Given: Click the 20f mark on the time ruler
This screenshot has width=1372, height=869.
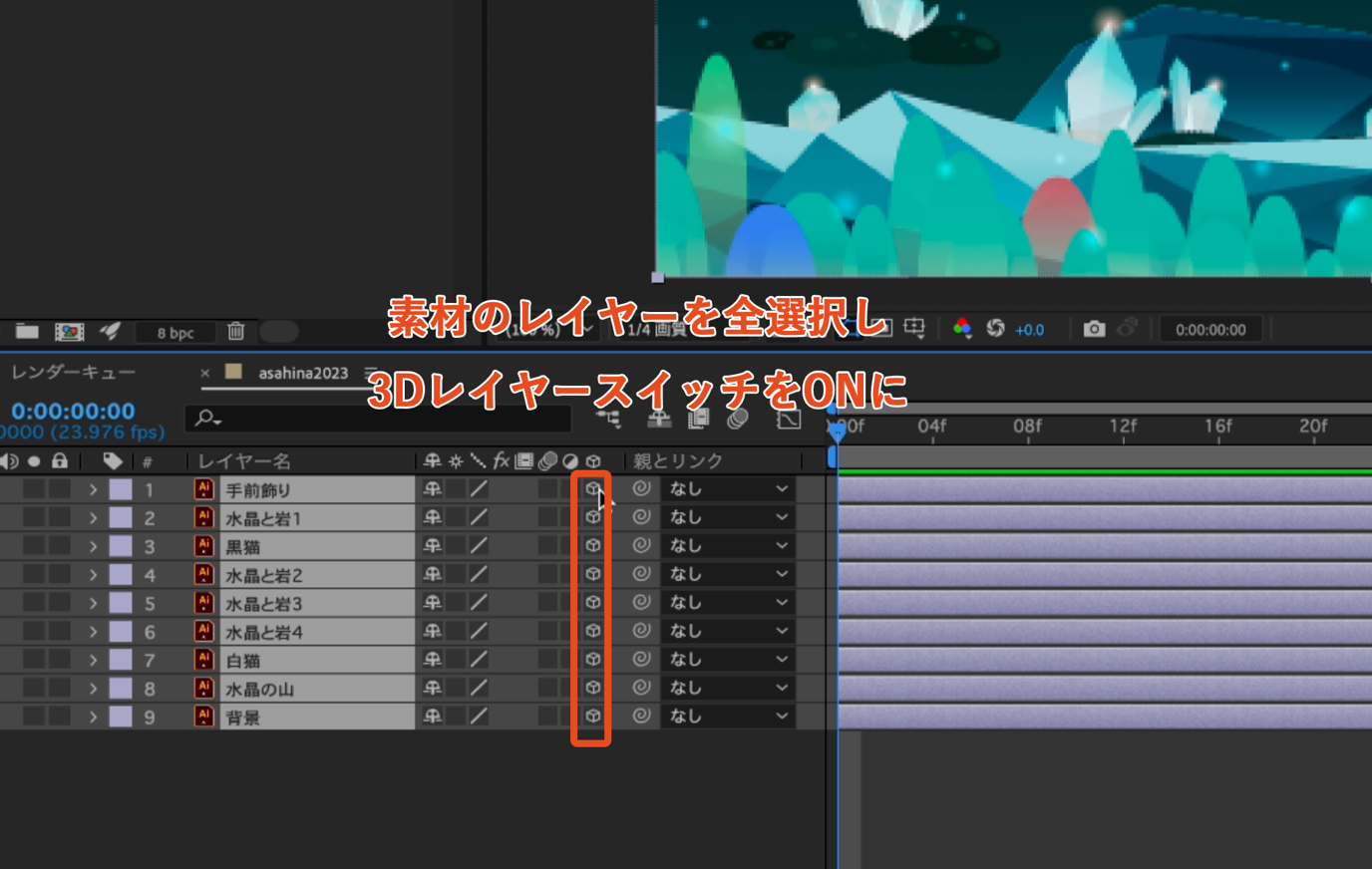Looking at the screenshot, I should 1313,427.
